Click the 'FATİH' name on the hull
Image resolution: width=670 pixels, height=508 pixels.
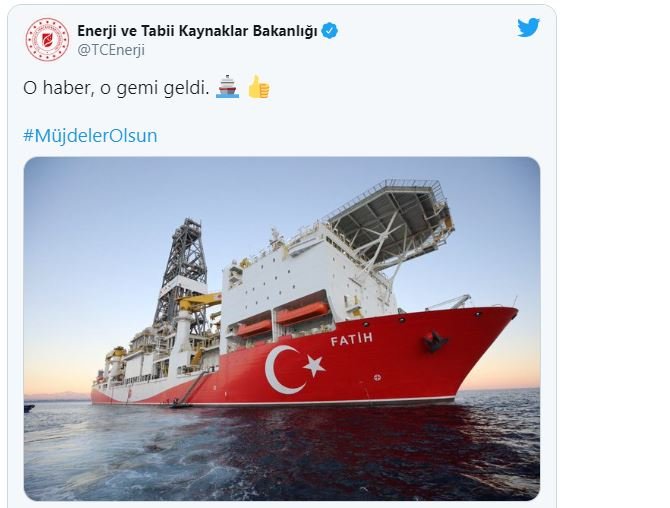(352, 339)
